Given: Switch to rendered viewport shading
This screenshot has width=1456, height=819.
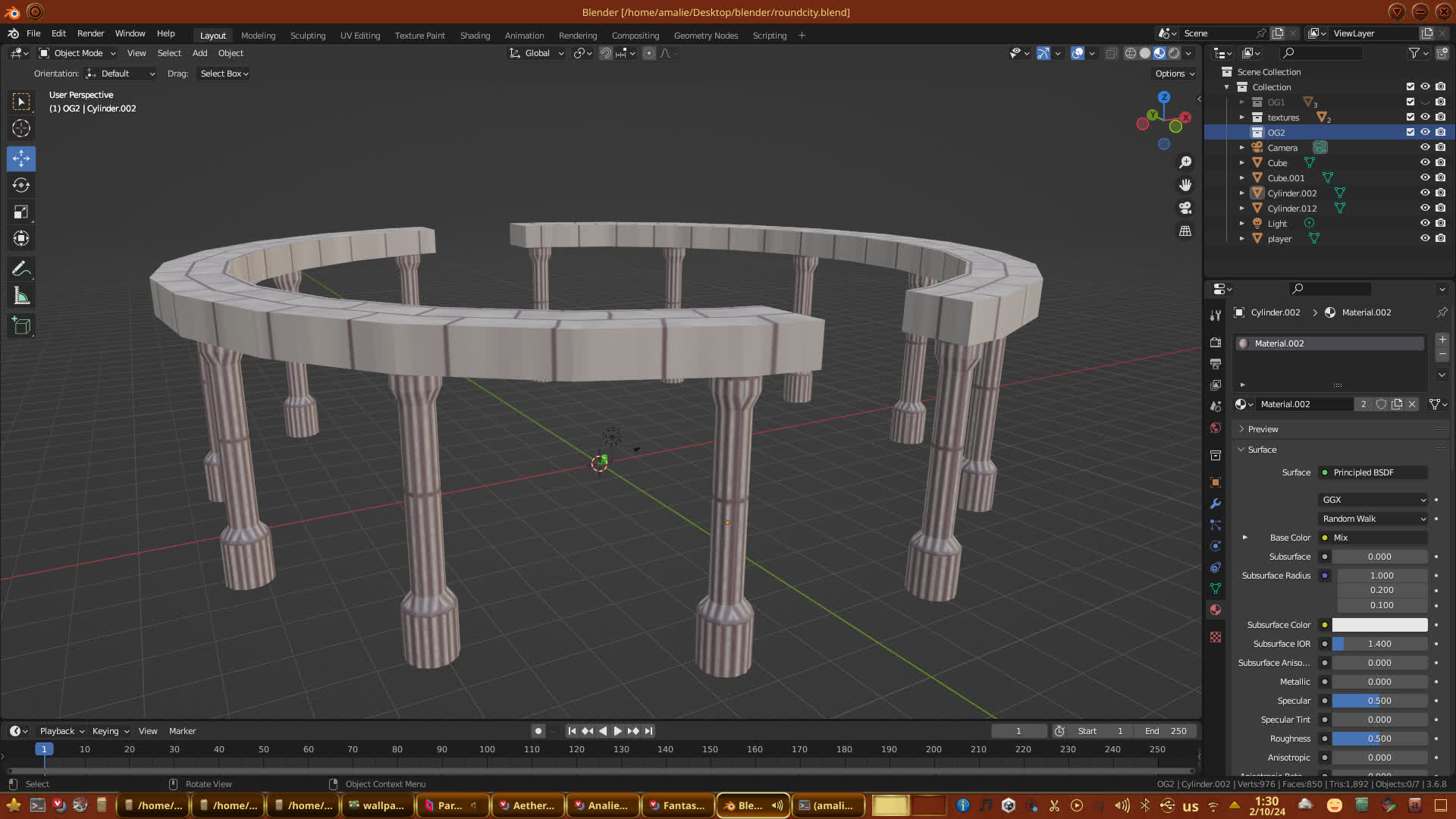Looking at the screenshot, I should pyautogui.click(x=1174, y=53).
